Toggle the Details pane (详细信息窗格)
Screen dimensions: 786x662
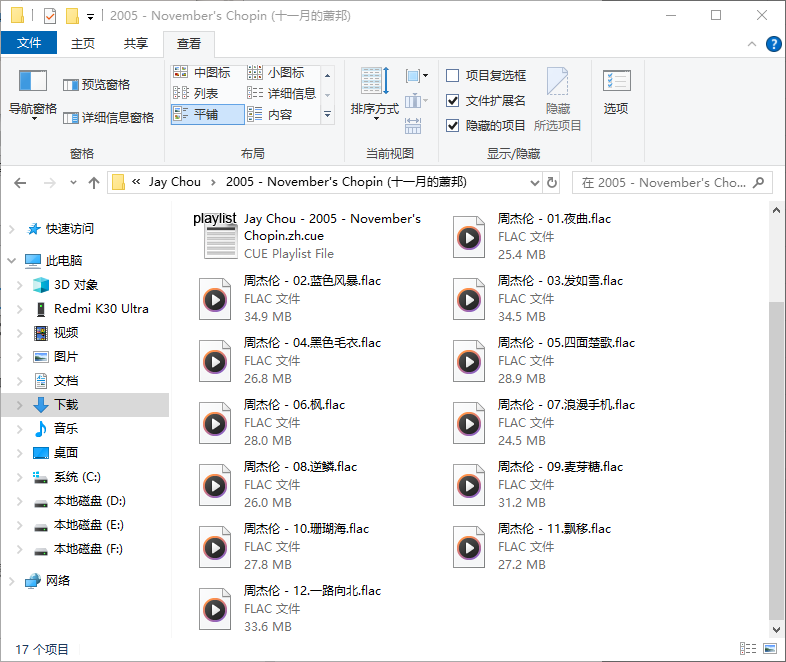tap(108, 118)
